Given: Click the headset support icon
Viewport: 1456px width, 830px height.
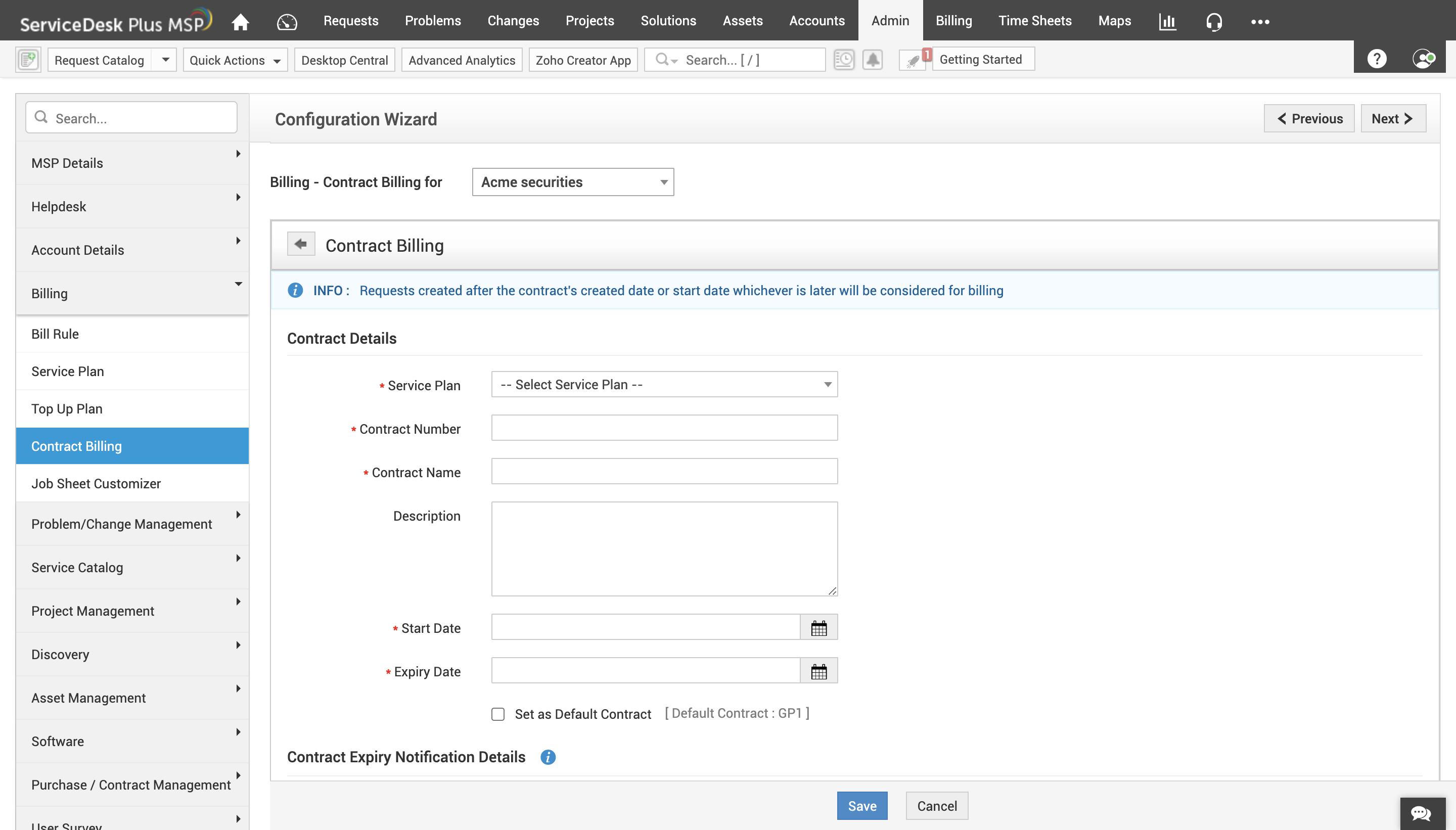Looking at the screenshot, I should point(1214,20).
